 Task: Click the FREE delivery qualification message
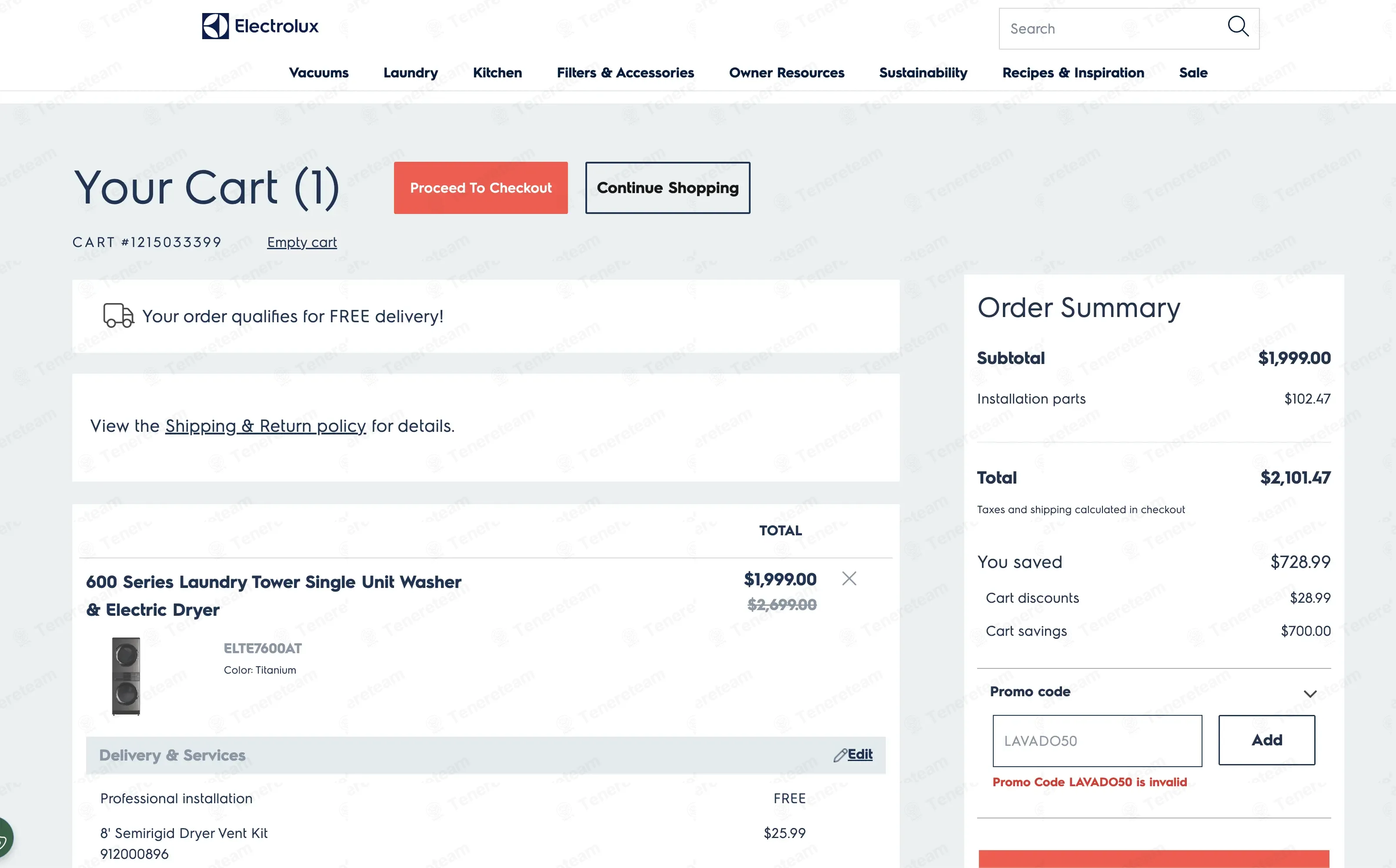pyautogui.click(x=293, y=316)
